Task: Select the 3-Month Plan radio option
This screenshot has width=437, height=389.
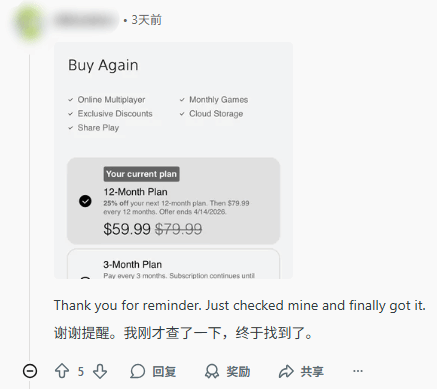Action: tap(85, 277)
